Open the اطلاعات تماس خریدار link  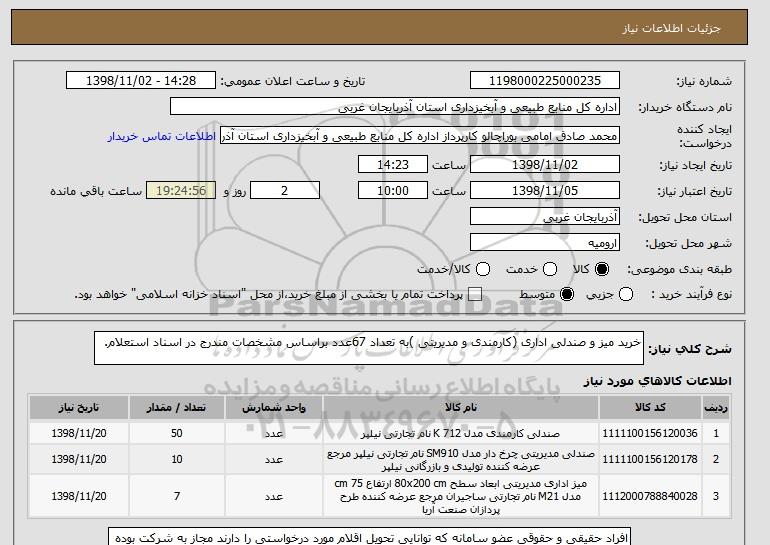point(162,136)
